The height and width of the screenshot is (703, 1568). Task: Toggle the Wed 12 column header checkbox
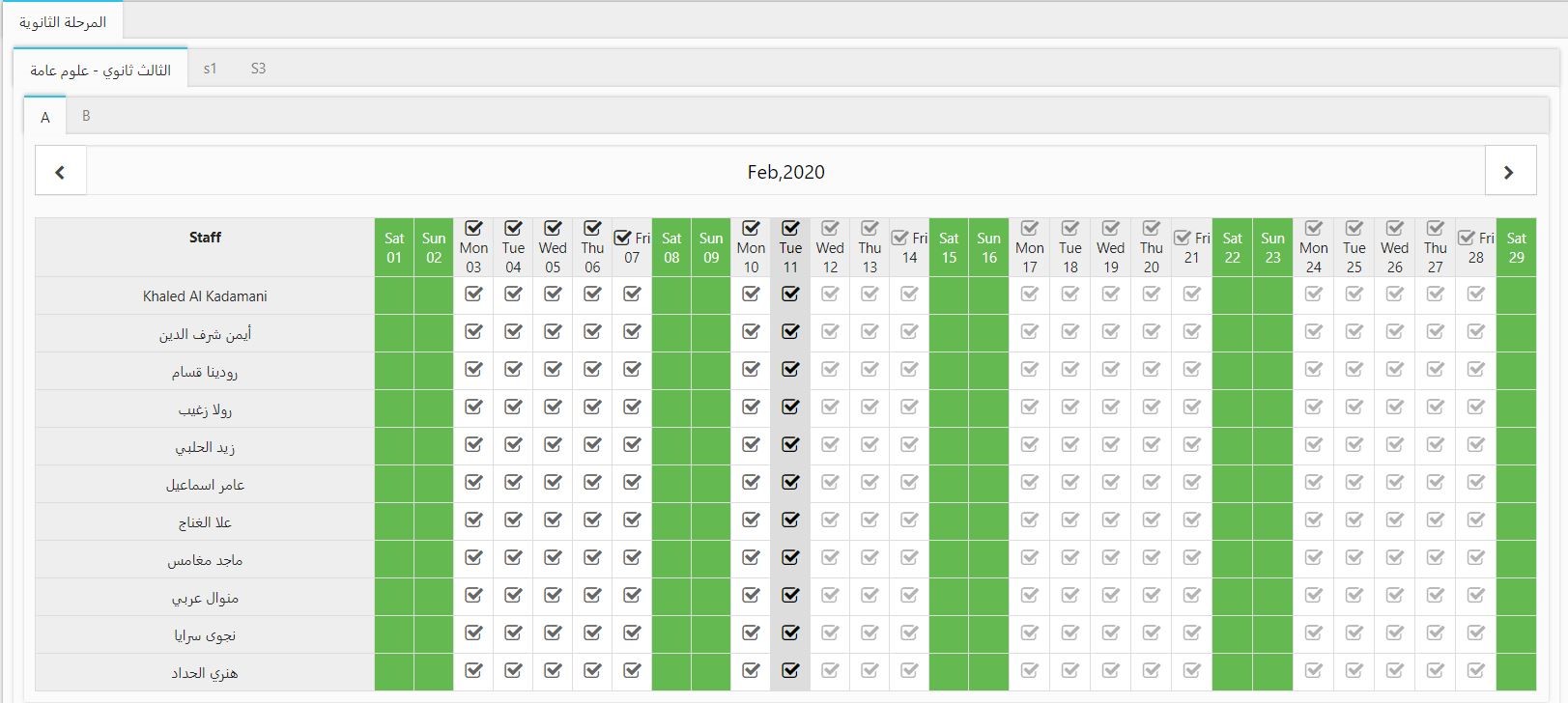830,229
